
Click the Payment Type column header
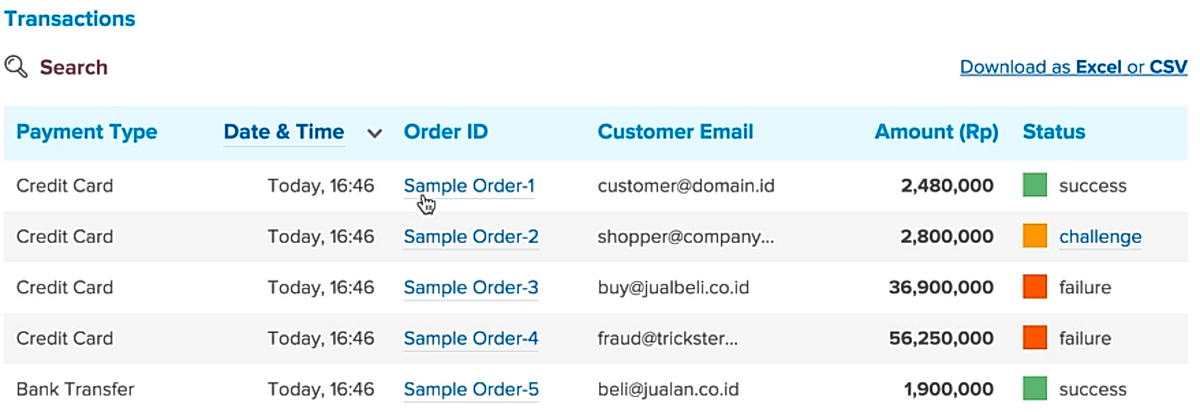point(87,132)
